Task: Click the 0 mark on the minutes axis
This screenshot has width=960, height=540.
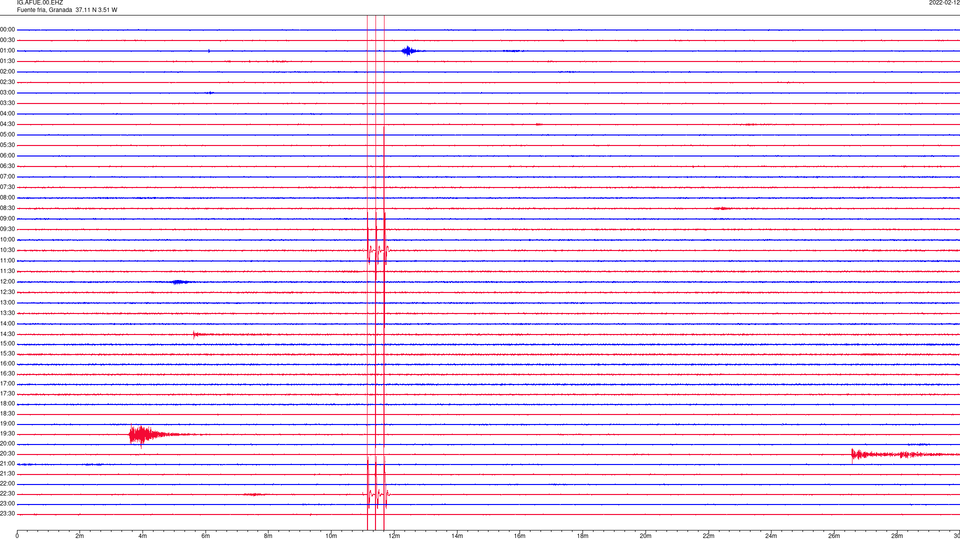Action: 17,536
